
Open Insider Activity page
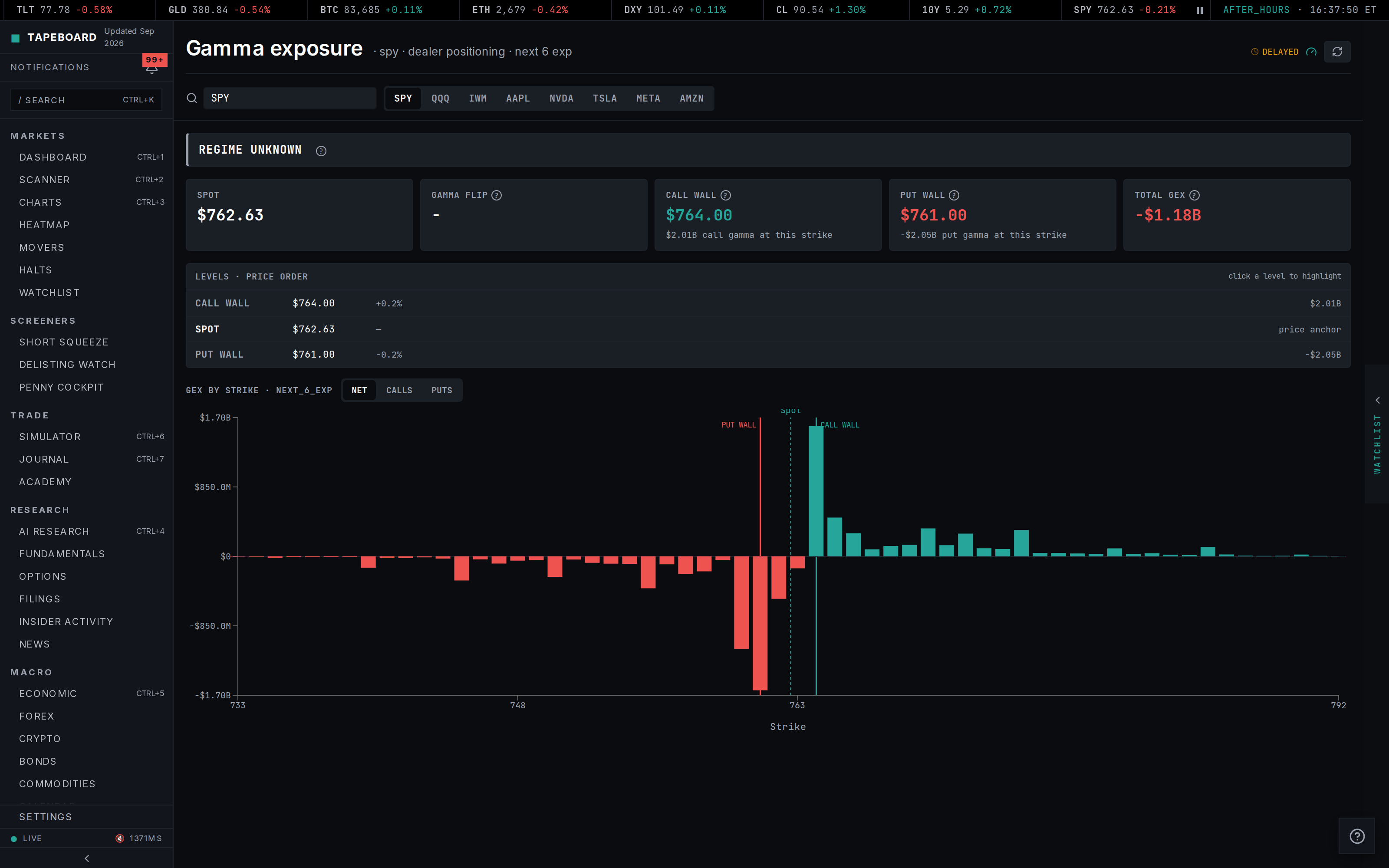click(87, 622)
